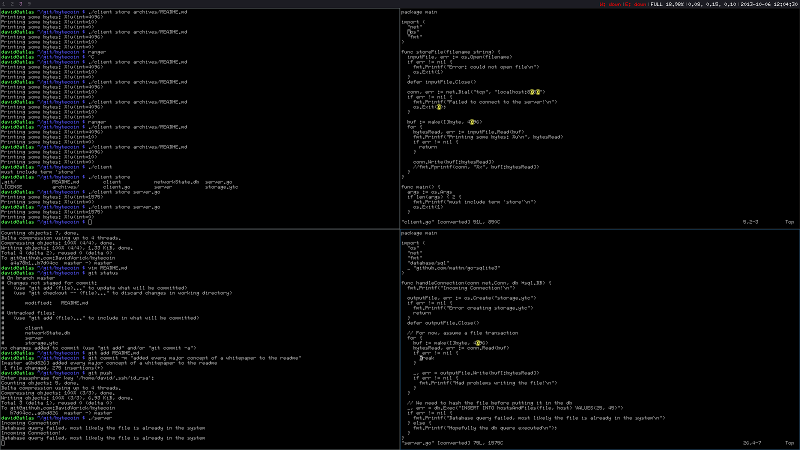
Task: Click the '// We need to hash the file' comment
Action: (x=489, y=403)
